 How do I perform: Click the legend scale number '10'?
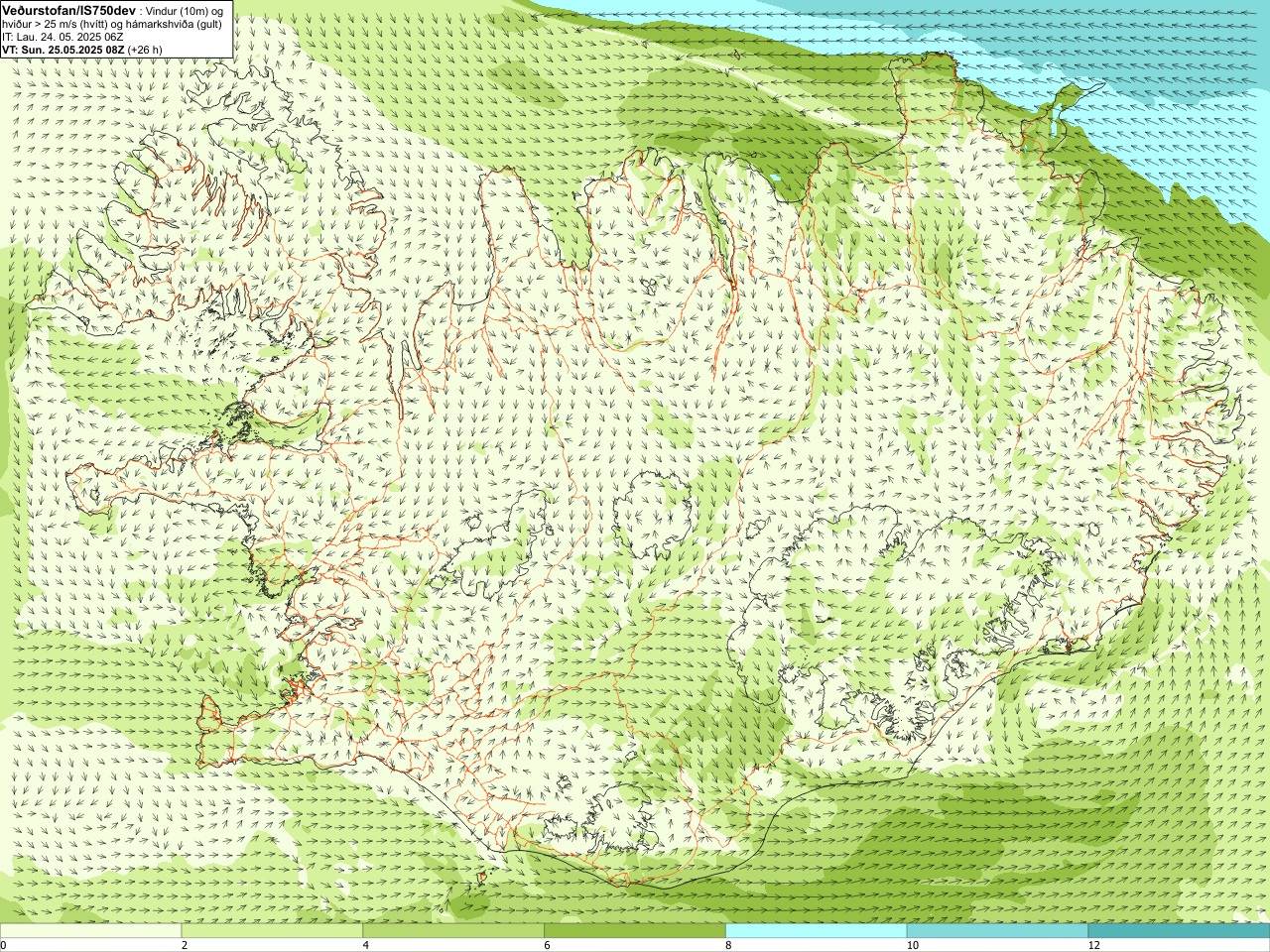(913, 945)
